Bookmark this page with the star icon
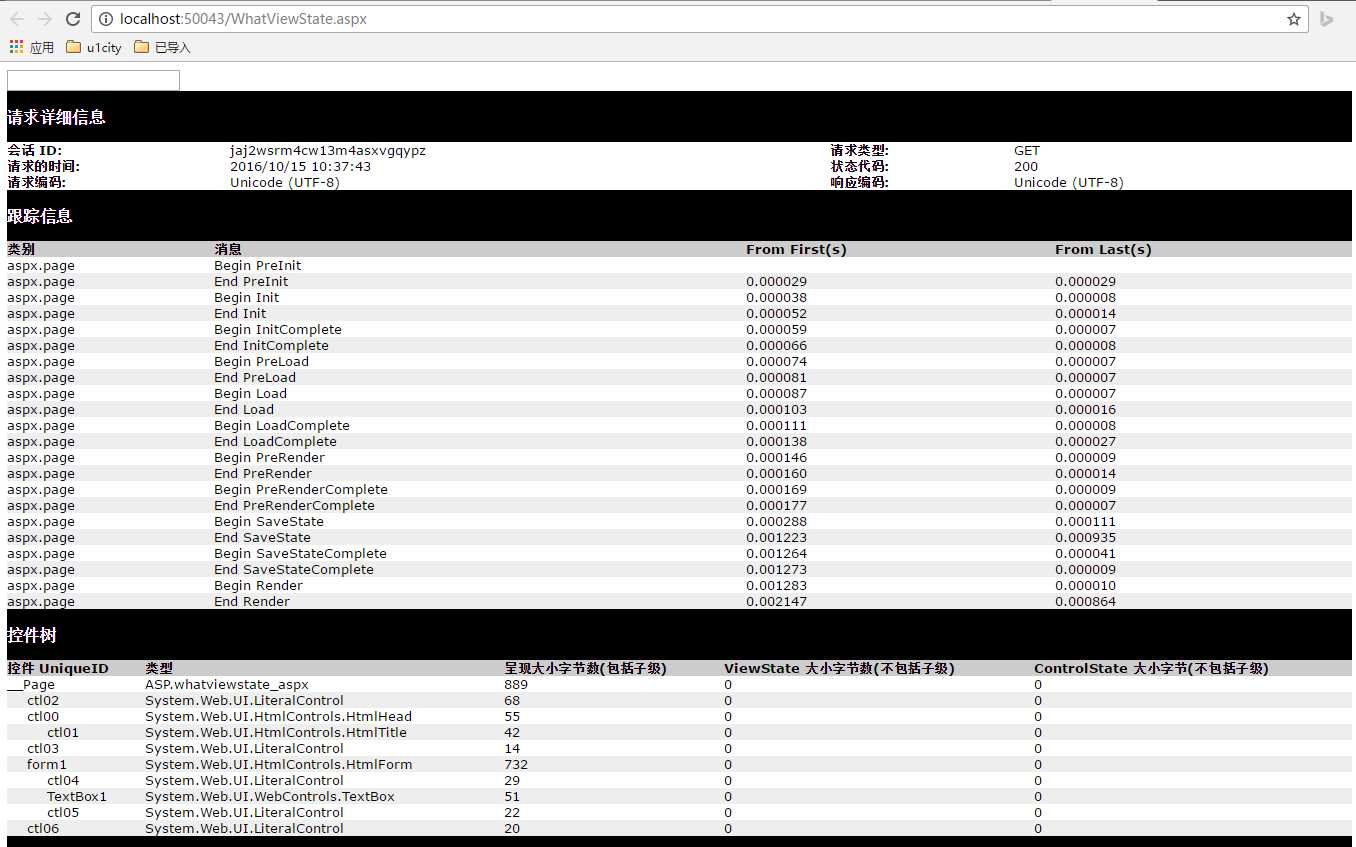The height and width of the screenshot is (847, 1356). coord(1293,19)
